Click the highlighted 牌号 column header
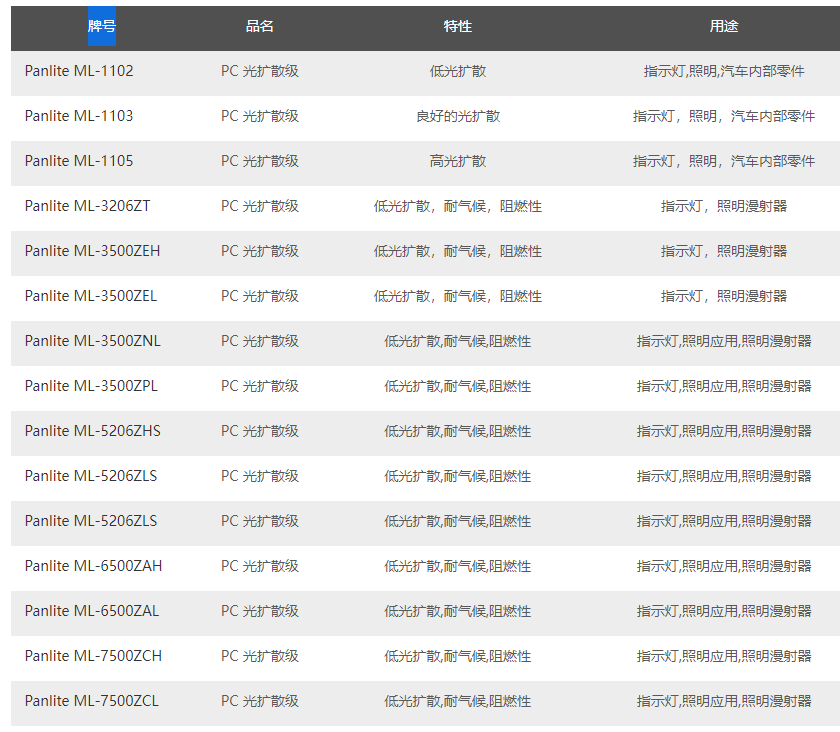Image resolution: width=840 pixels, height=732 pixels. coord(101,26)
